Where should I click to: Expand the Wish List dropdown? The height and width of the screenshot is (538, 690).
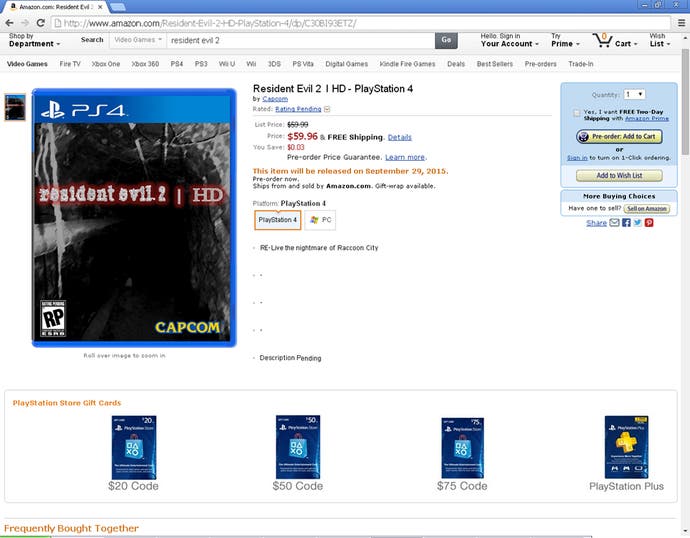click(660, 40)
